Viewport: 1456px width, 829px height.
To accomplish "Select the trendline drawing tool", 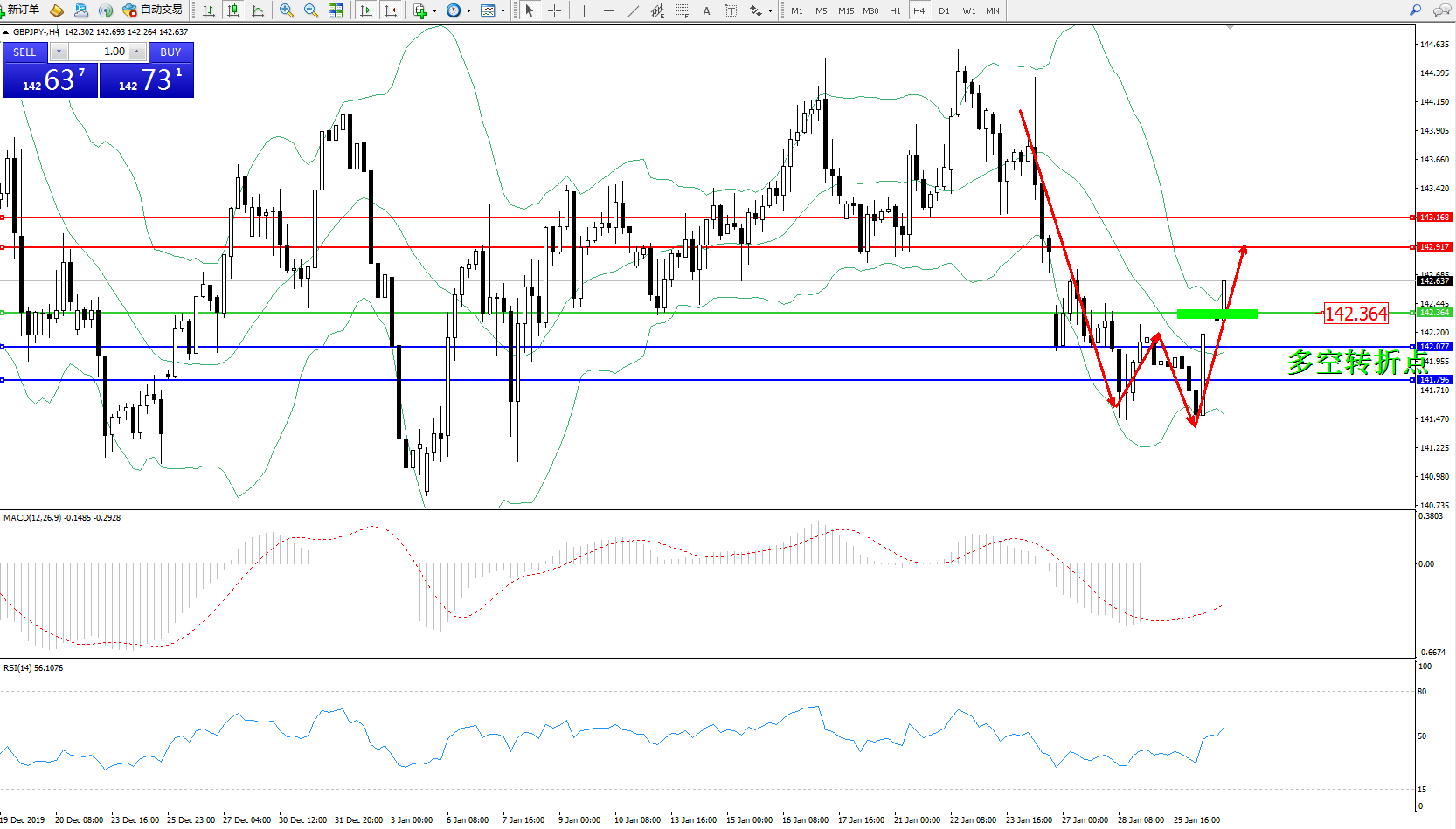I will [x=633, y=10].
